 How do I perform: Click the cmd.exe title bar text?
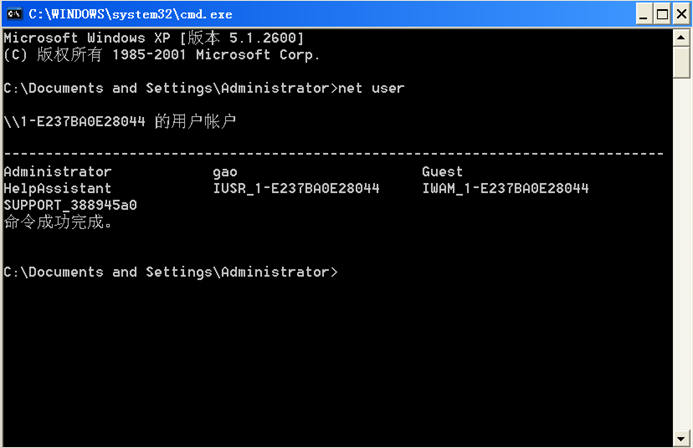pos(130,14)
